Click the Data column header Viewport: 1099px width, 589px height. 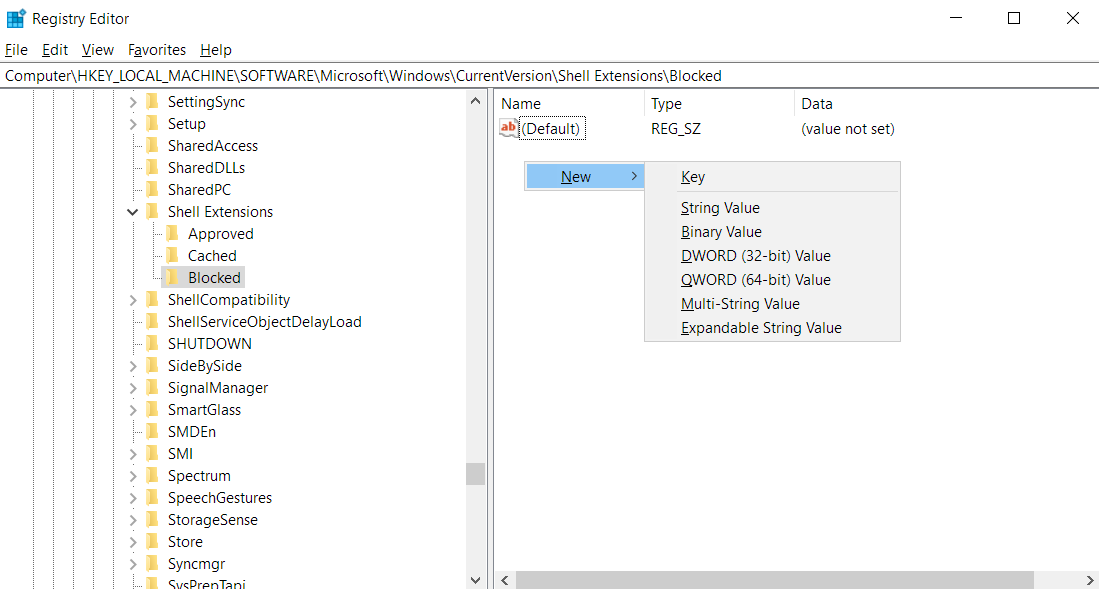[x=817, y=103]
